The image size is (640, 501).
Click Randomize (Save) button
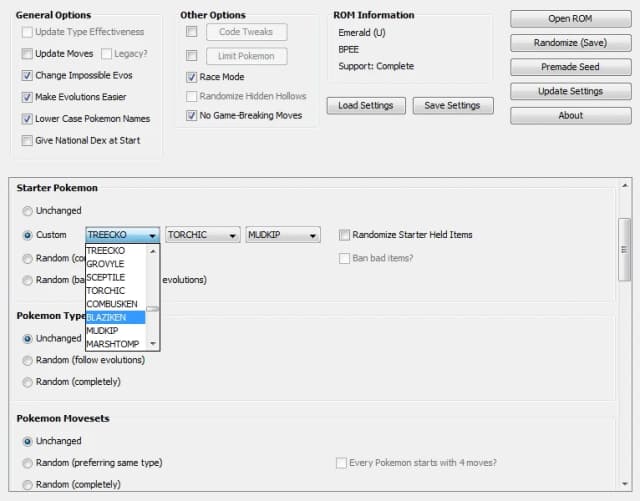click(570, 43)
